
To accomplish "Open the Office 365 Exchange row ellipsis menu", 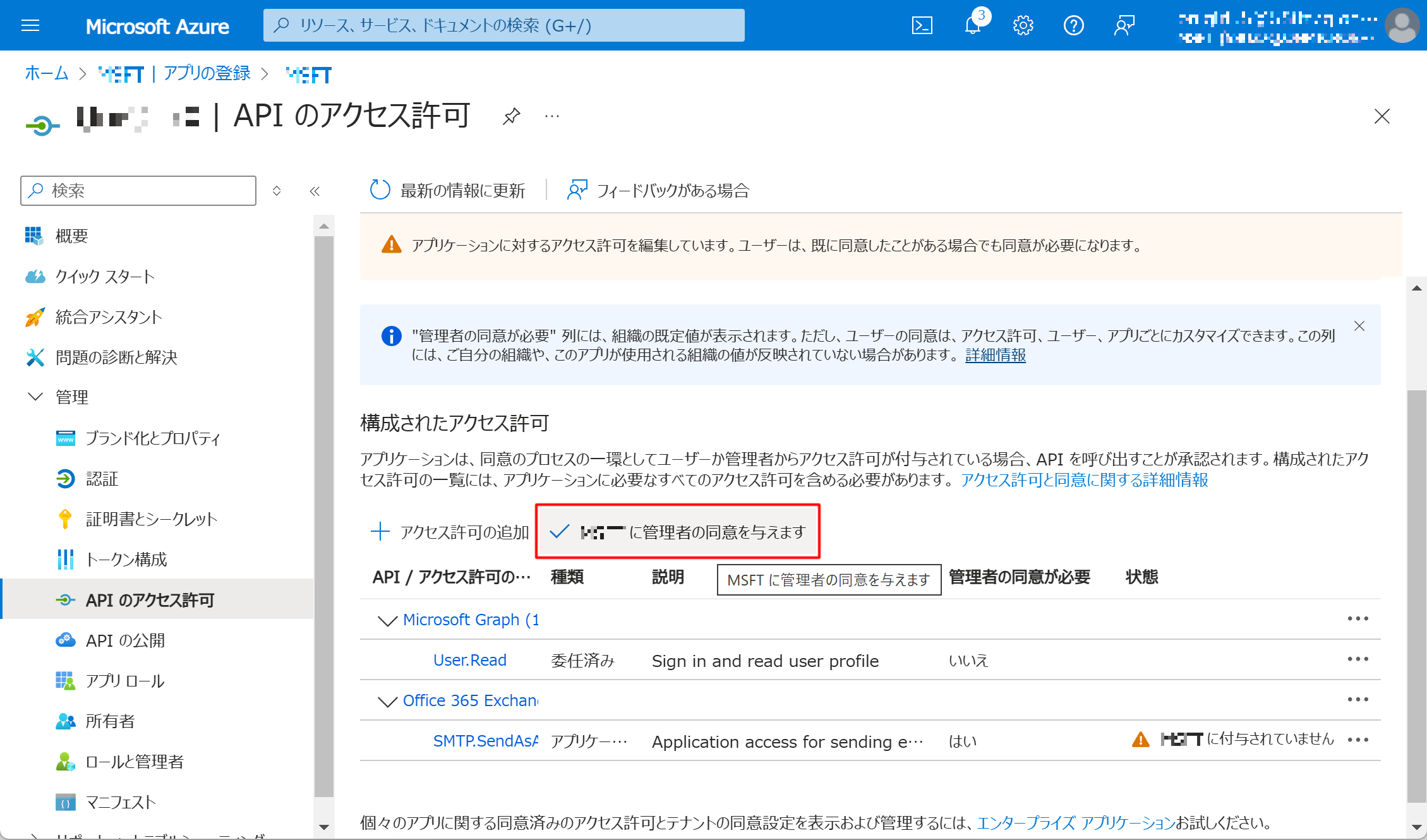I will (1357, 699).
